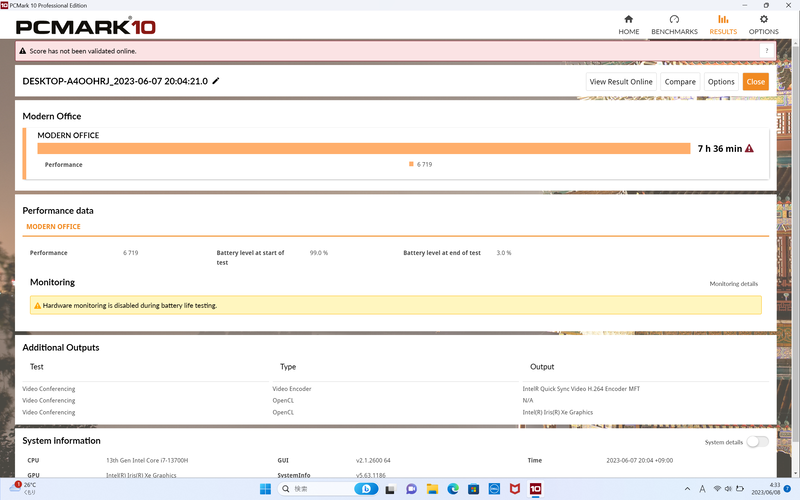Click the warning icon in score validation banner
800x500 pixels.
coord(22,51)
